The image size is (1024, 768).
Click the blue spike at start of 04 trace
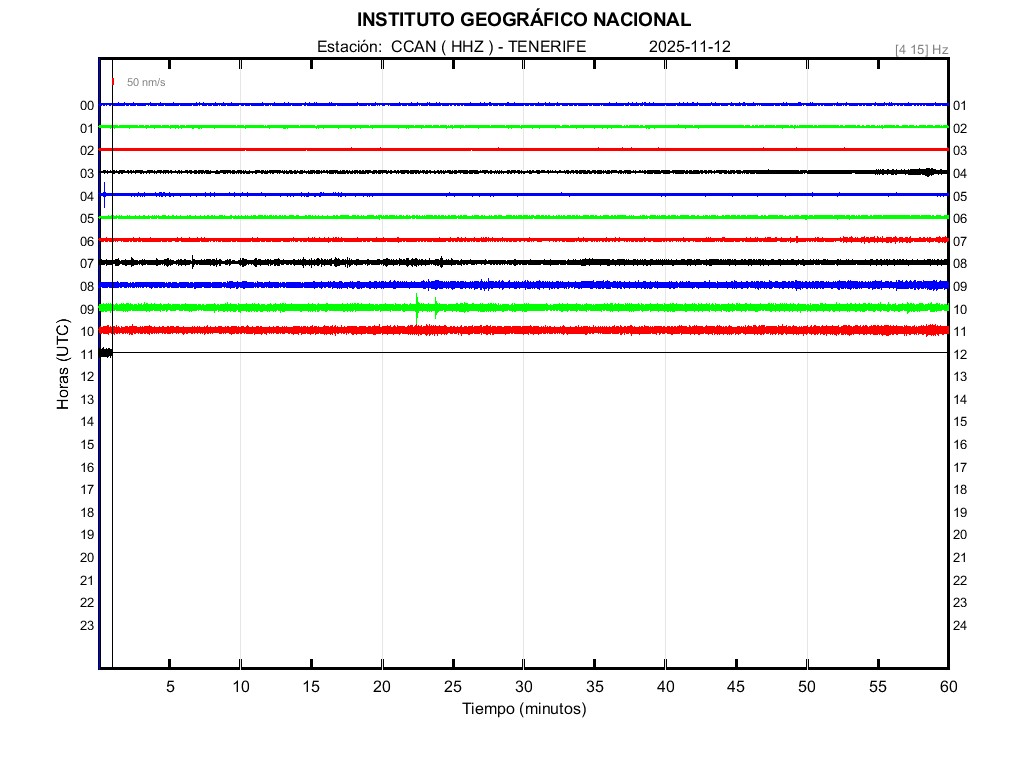click(x=104, y=195)
